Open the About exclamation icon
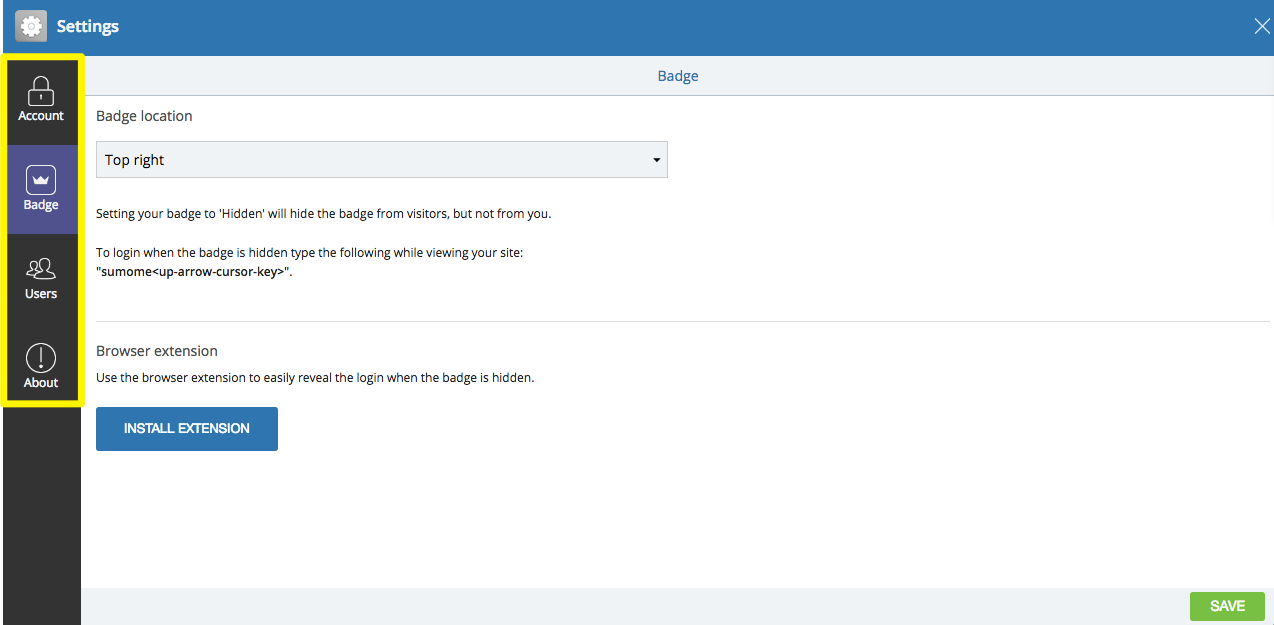Image resolution: width=1274 pixels, height=625 pixels. click(41, 358)
